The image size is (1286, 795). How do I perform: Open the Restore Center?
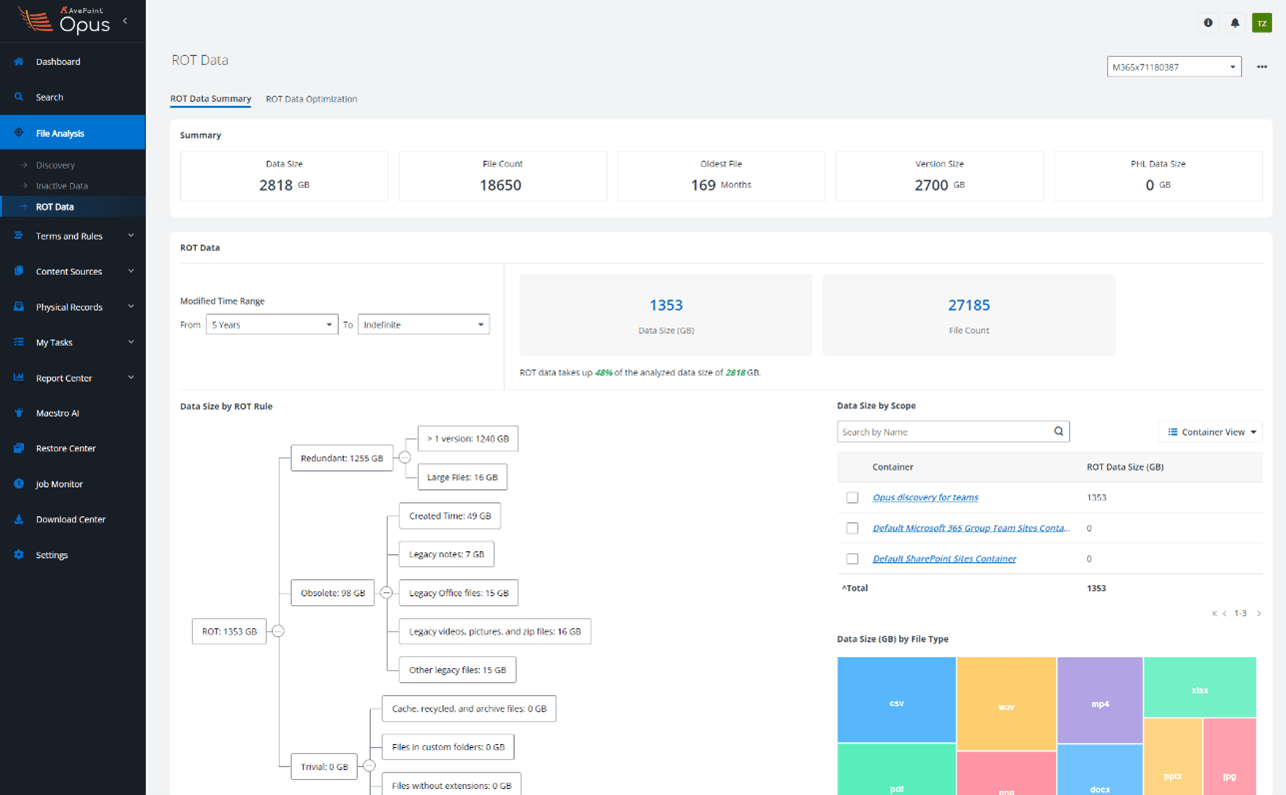coord(64,448)
